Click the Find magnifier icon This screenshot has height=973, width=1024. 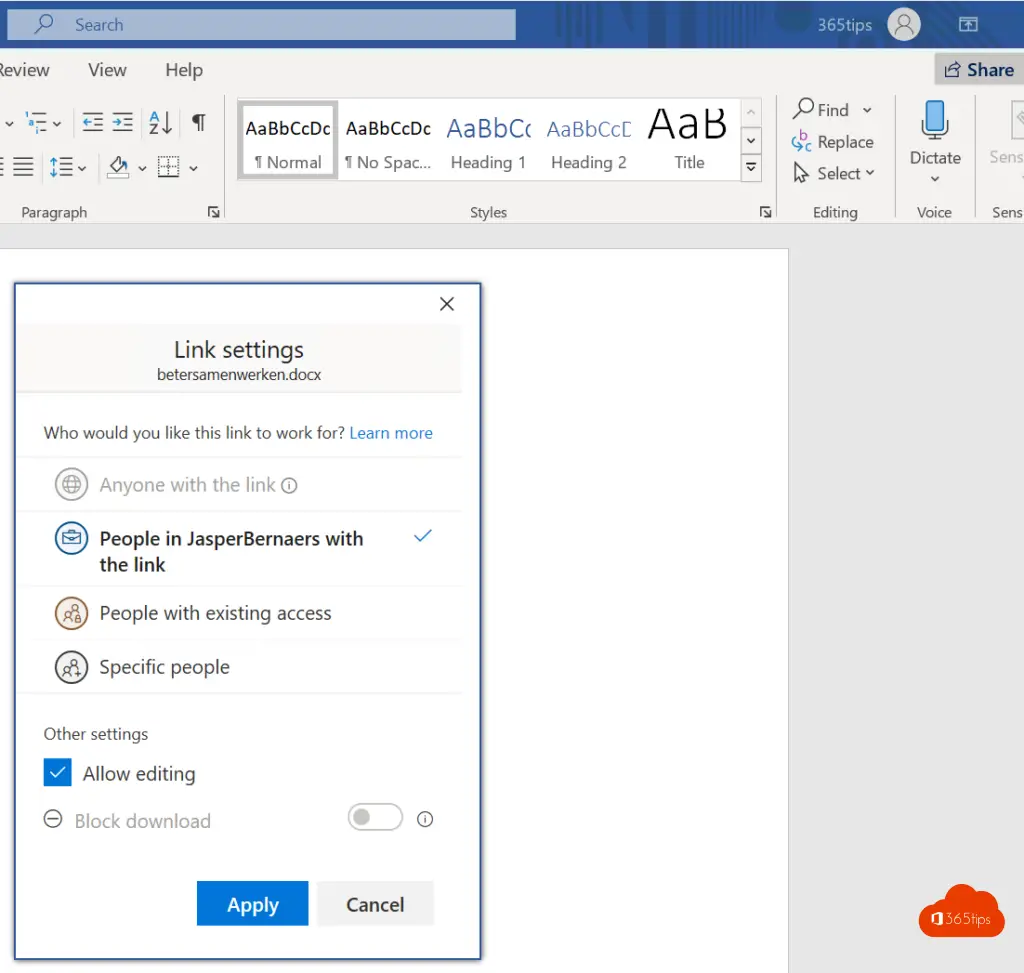pos(803,108)
